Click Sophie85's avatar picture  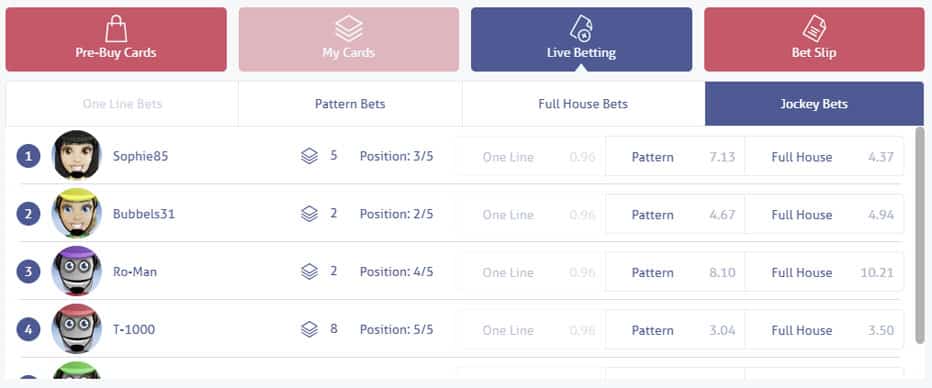click(76, 155)
